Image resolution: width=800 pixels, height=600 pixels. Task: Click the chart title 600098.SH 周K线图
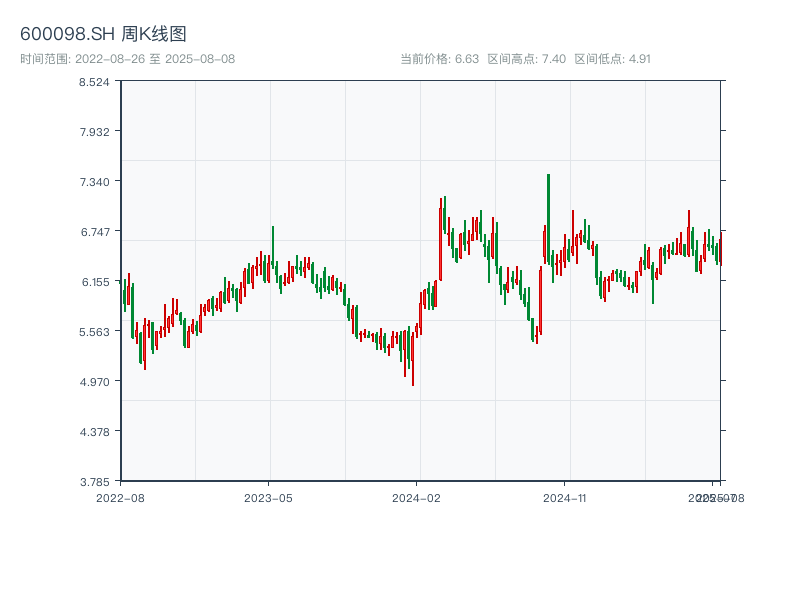pyautogui.click(x=103, y=35)
